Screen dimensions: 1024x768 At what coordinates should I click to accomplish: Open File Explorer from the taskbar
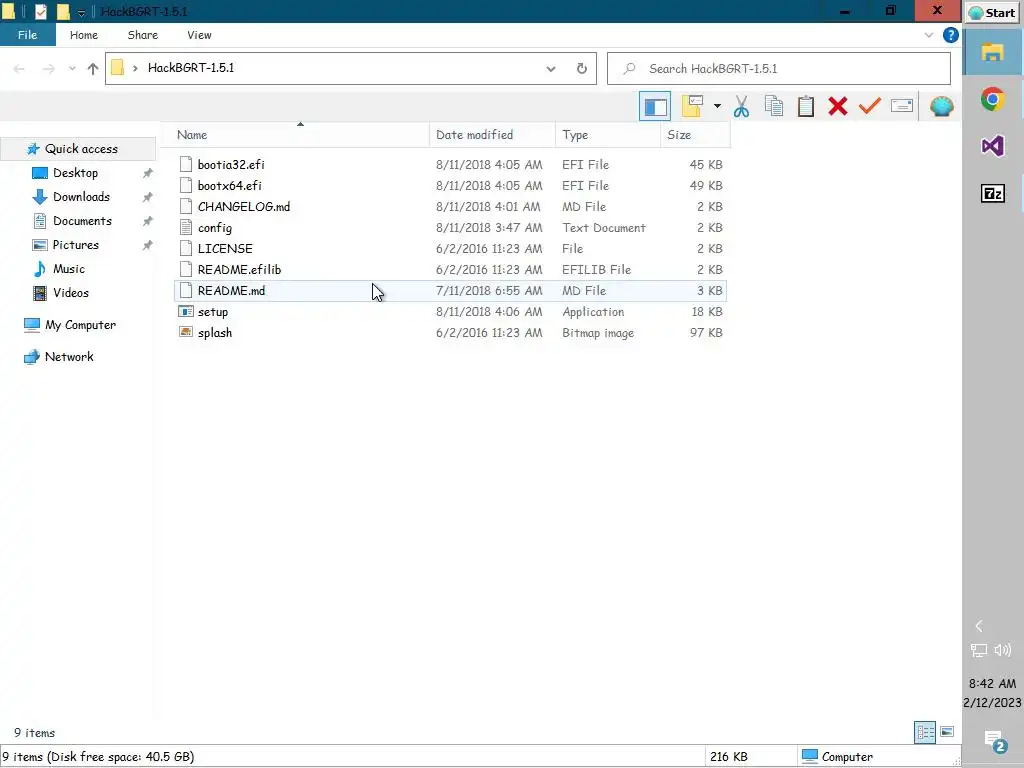[x=993, y=52]
